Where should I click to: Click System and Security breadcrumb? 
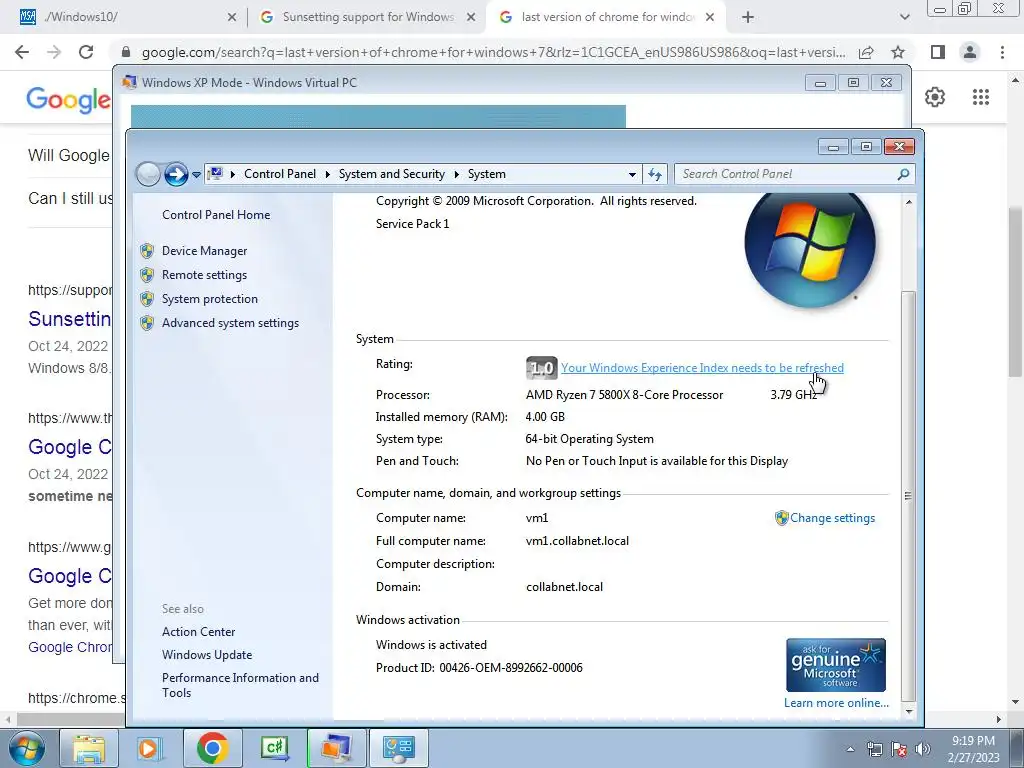(x=391, y=174)
